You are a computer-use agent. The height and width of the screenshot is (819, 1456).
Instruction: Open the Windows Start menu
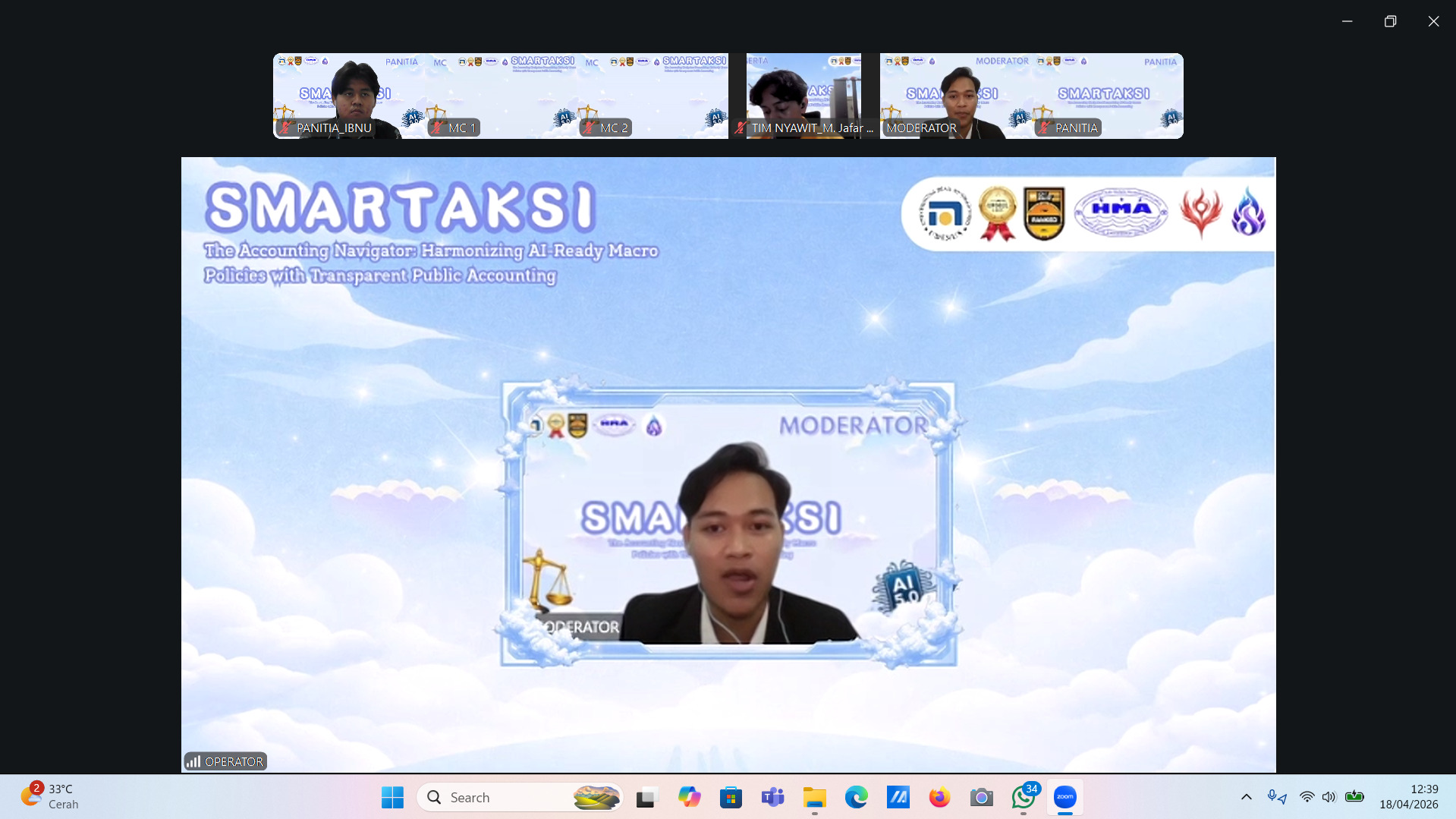392,797
